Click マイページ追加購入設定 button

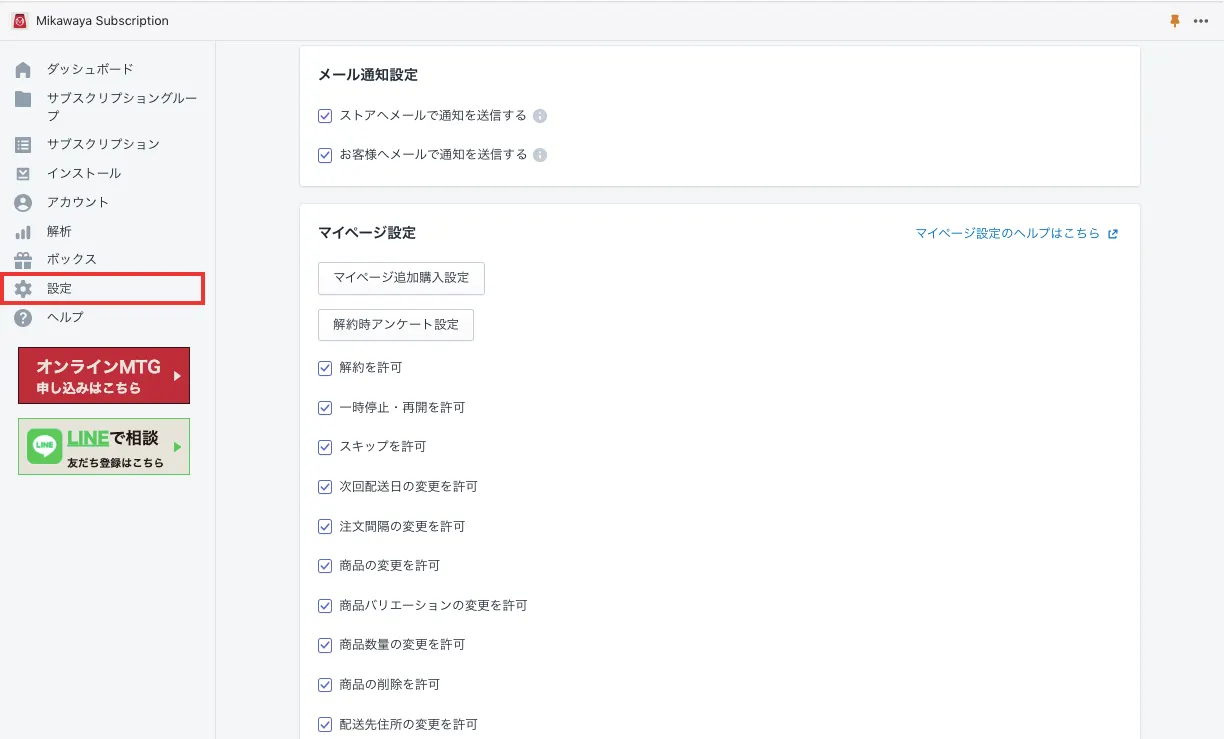[401, 278]
